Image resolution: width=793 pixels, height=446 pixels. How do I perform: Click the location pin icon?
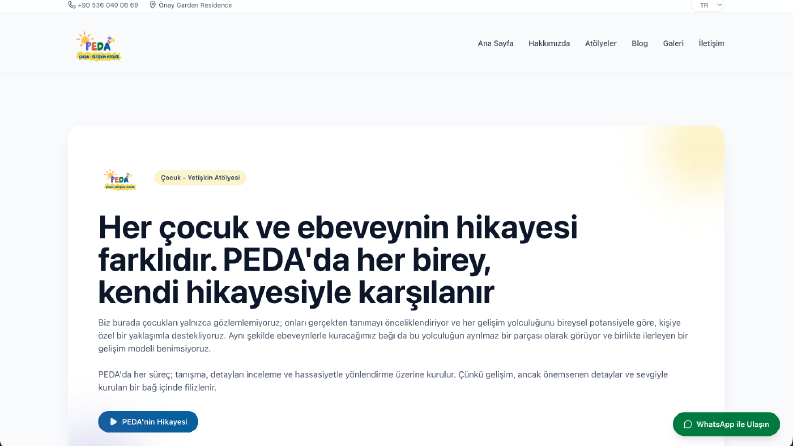pos(153,5)
